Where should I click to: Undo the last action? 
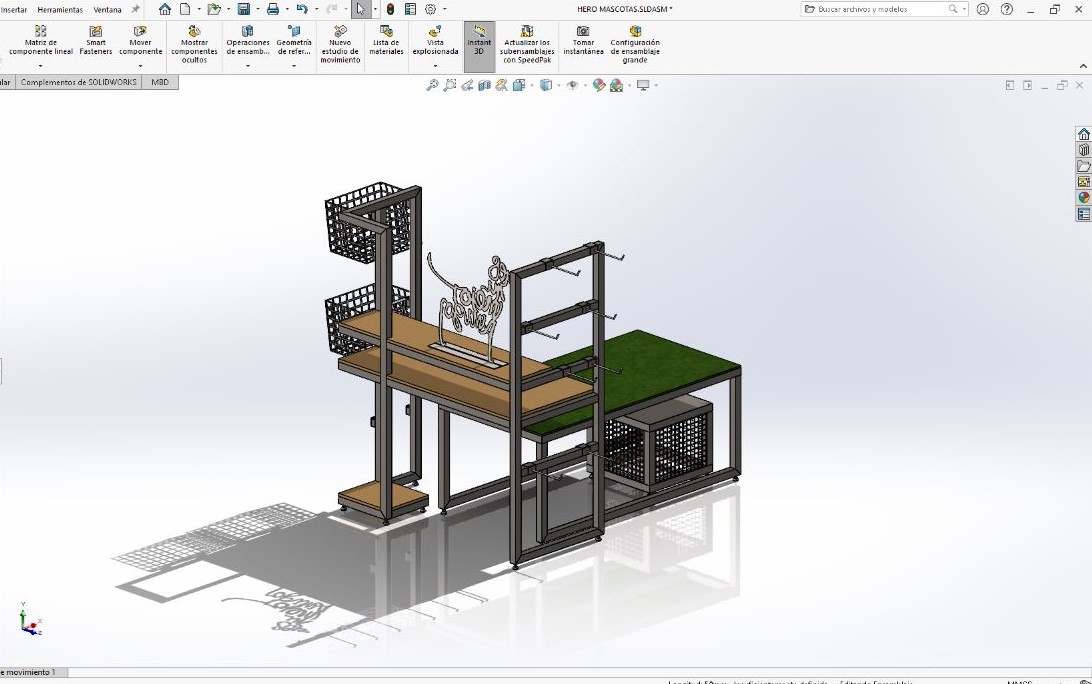[x=302, y=9]
